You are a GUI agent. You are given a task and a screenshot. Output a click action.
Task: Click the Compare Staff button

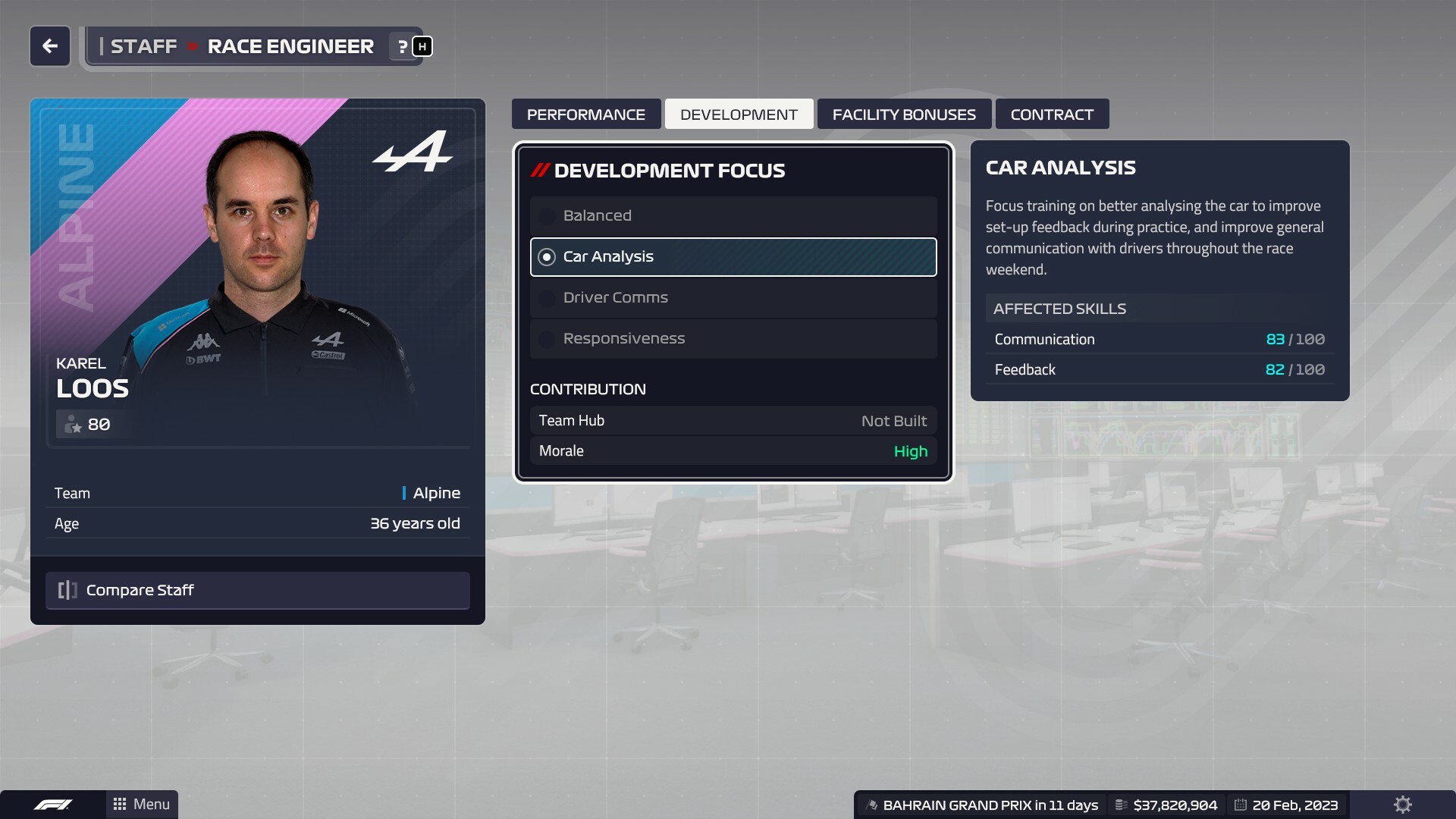(258, 590)
